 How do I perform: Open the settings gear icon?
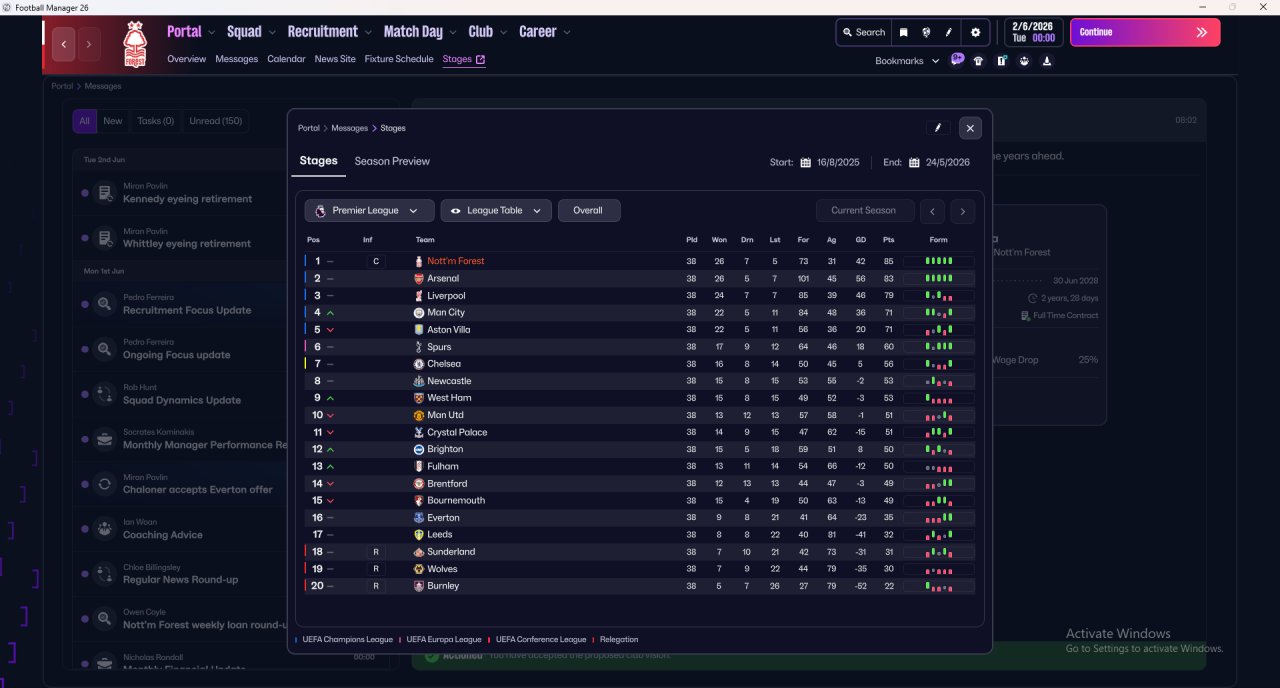pos(976,32)
